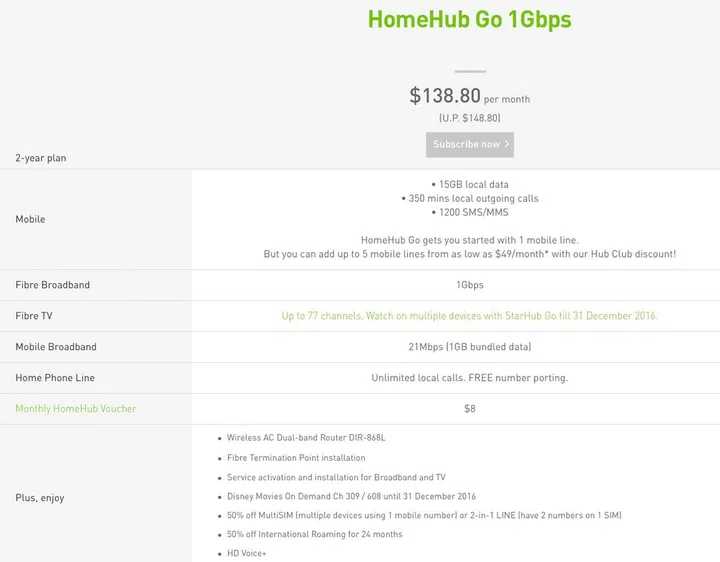Click the Mobile Broadband row label
Image resolution: width=720 pixels, height=562 pixels.
[56, 347]
